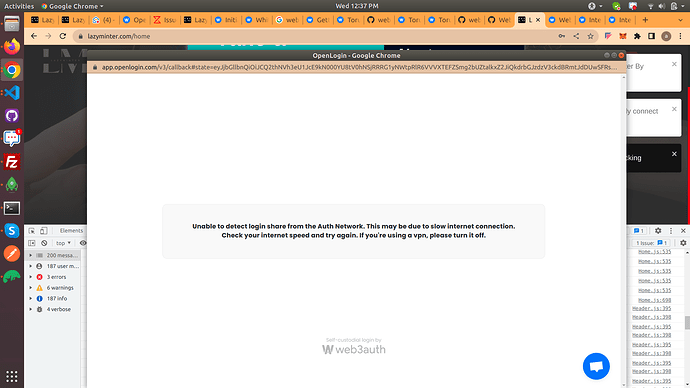Close the active Chrome tab
Viewport: 690px width, 388px height.
[538, 20]
